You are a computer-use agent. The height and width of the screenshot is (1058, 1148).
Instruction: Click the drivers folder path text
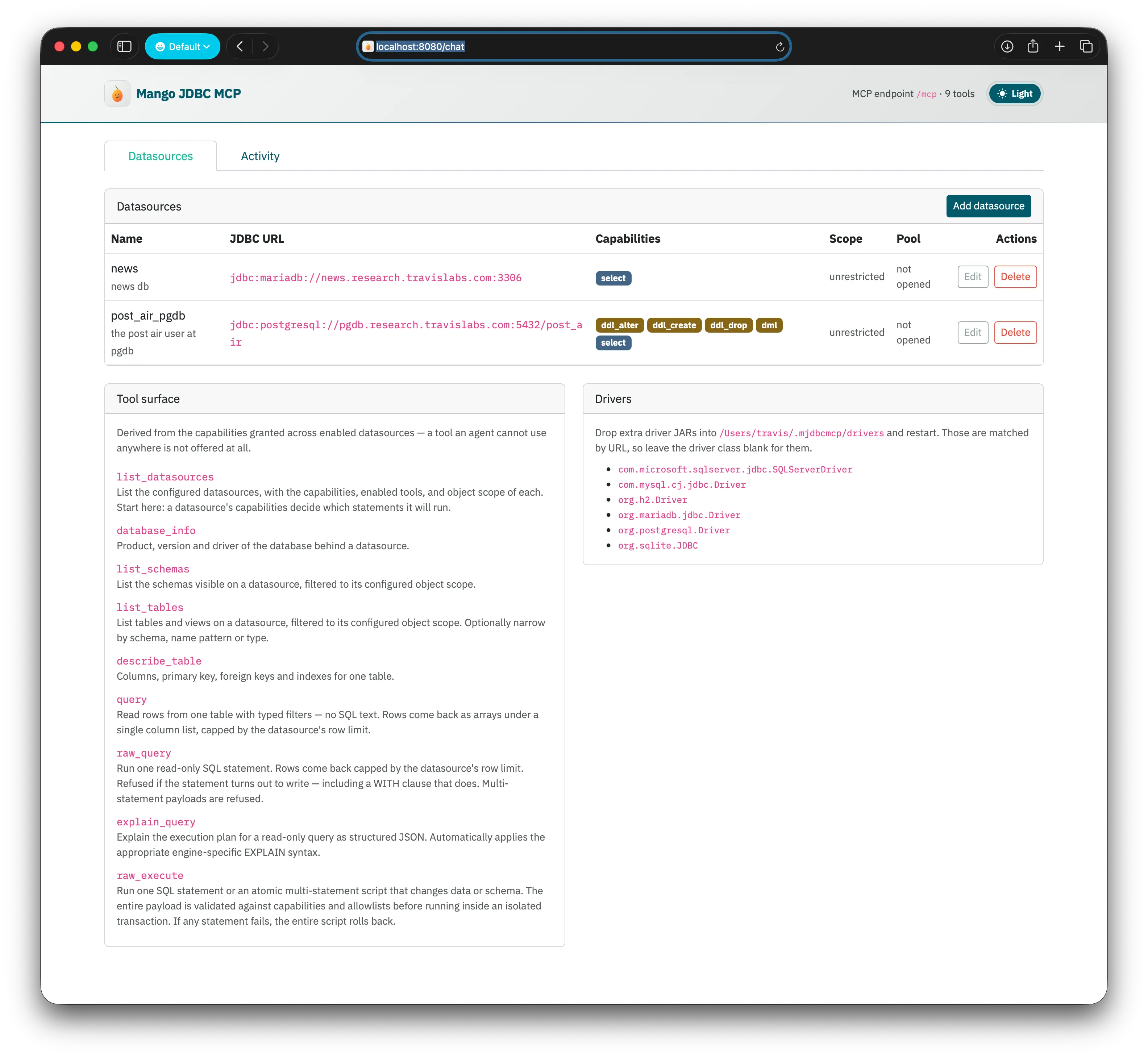(802, 433)
